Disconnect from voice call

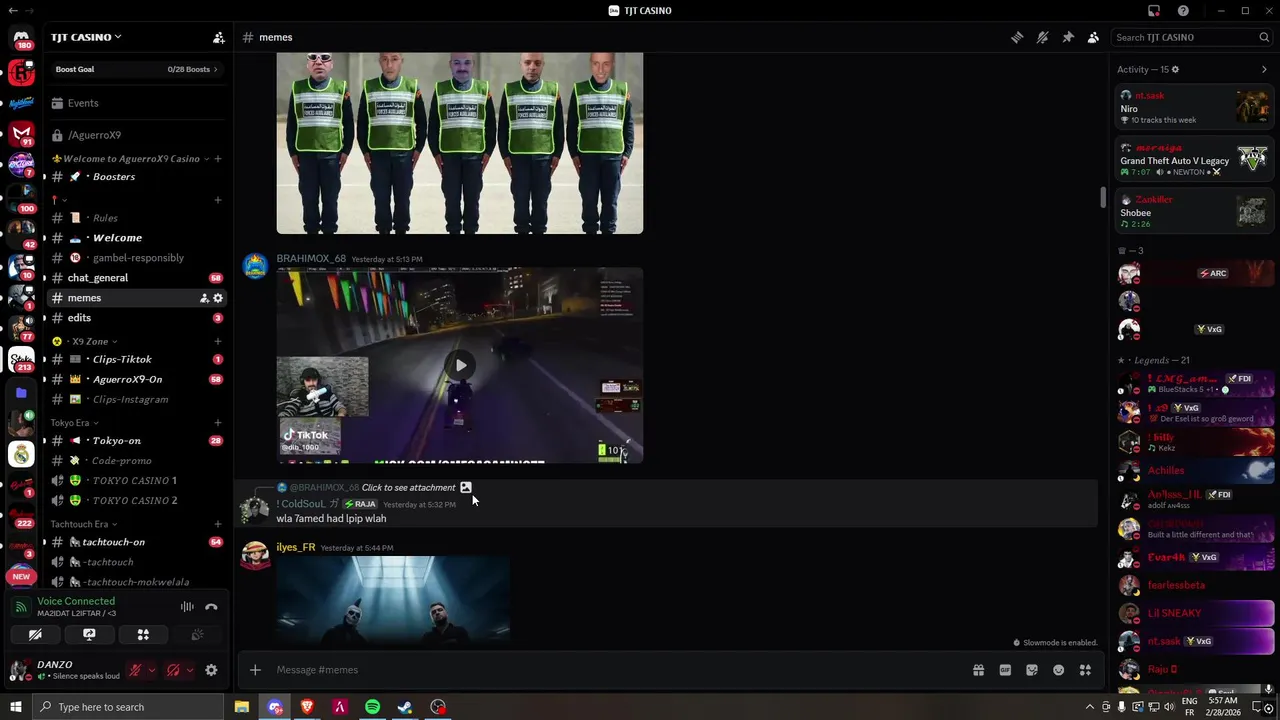pos(211,607)
